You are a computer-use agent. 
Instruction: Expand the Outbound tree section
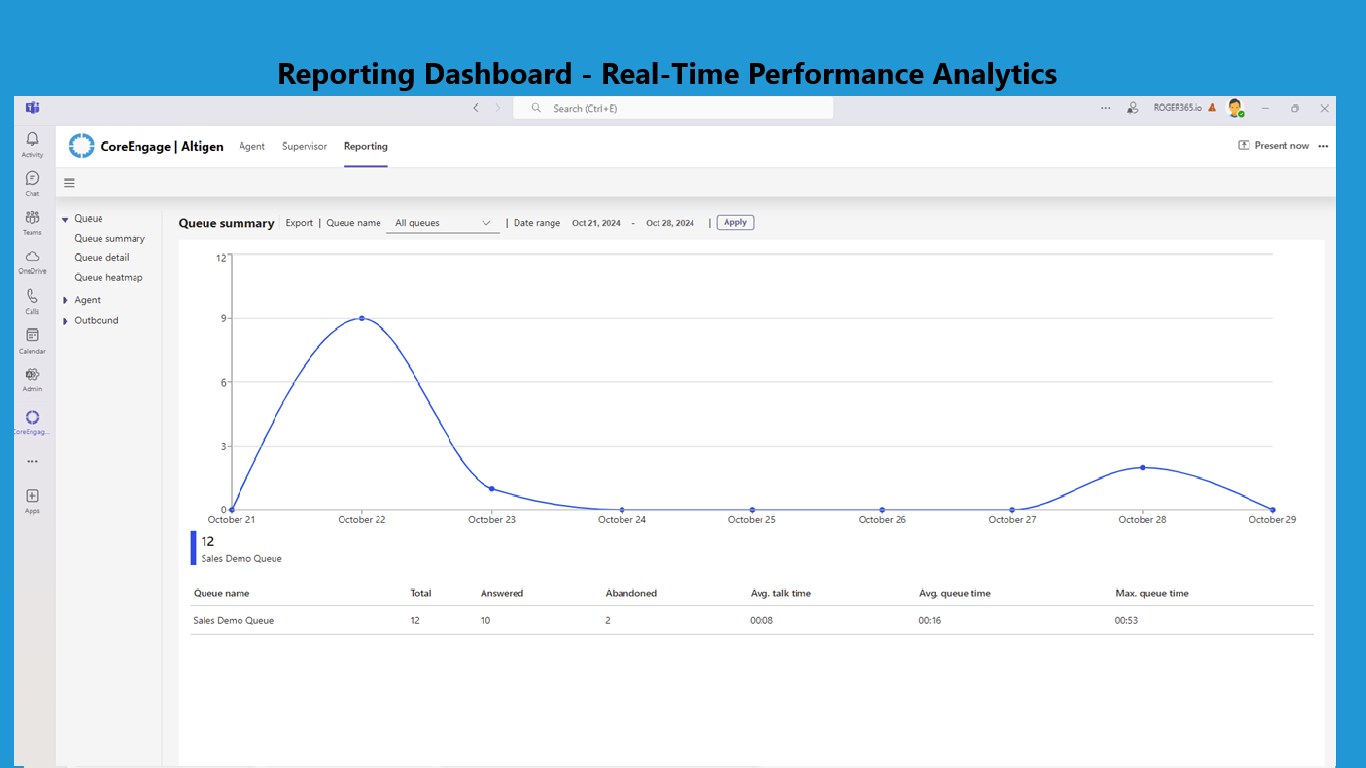(x=65, y=321)
